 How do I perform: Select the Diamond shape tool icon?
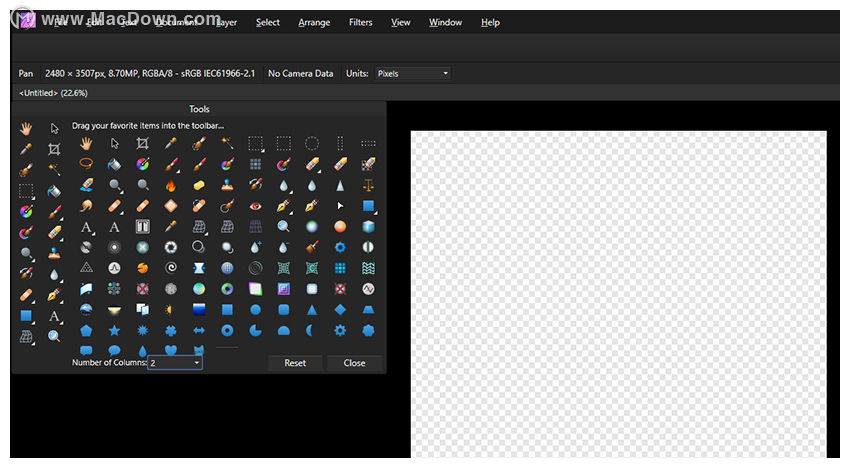pyautogui.click(x=340, y=310)
